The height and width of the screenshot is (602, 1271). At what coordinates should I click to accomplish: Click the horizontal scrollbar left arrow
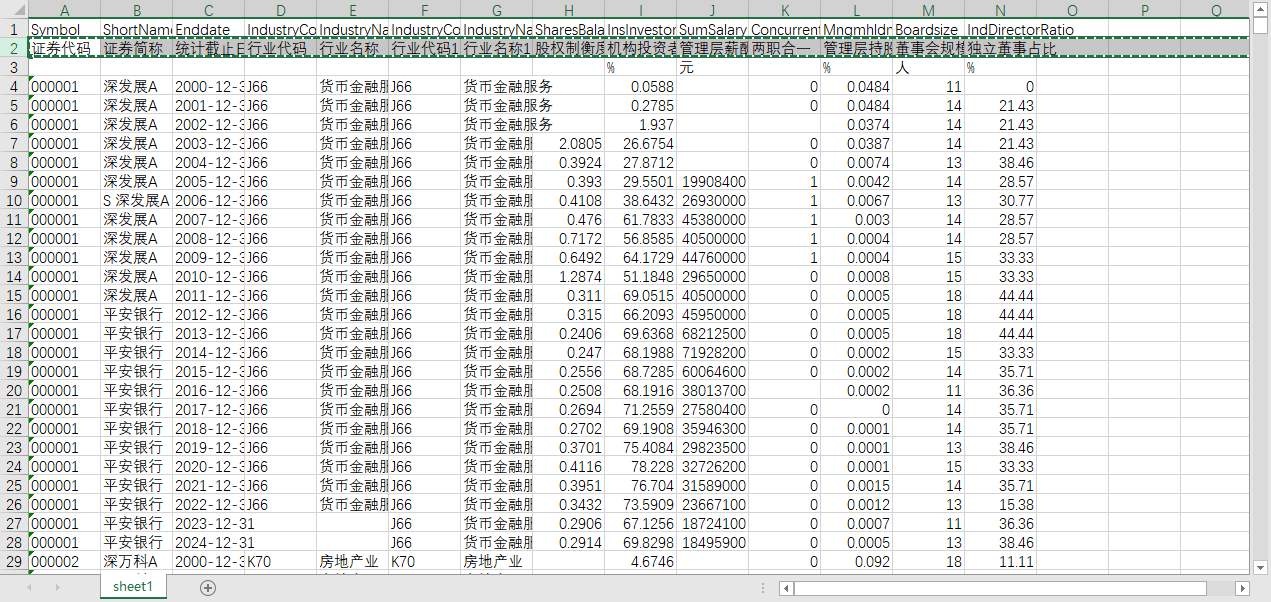coord(786,588)
